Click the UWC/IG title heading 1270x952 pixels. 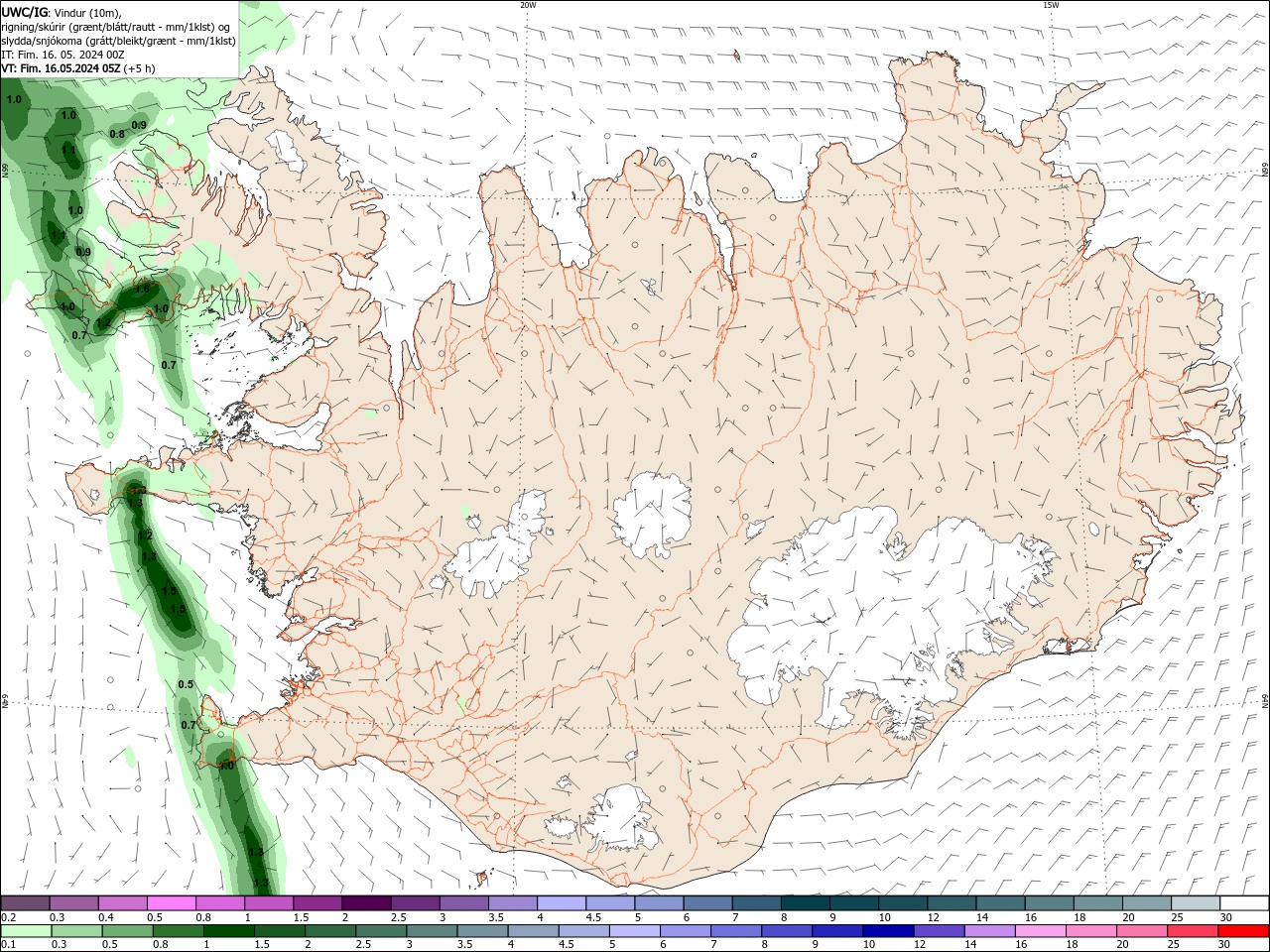point(25,12)
